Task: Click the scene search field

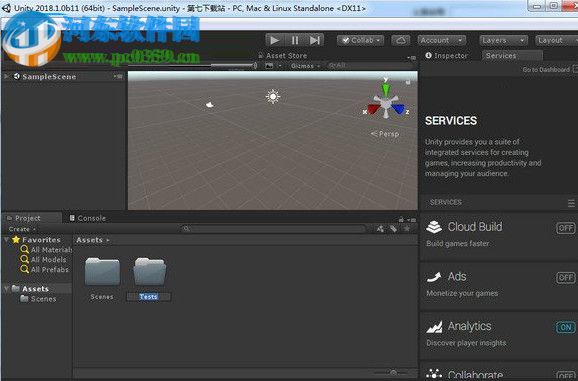Action: click(370, 66)
